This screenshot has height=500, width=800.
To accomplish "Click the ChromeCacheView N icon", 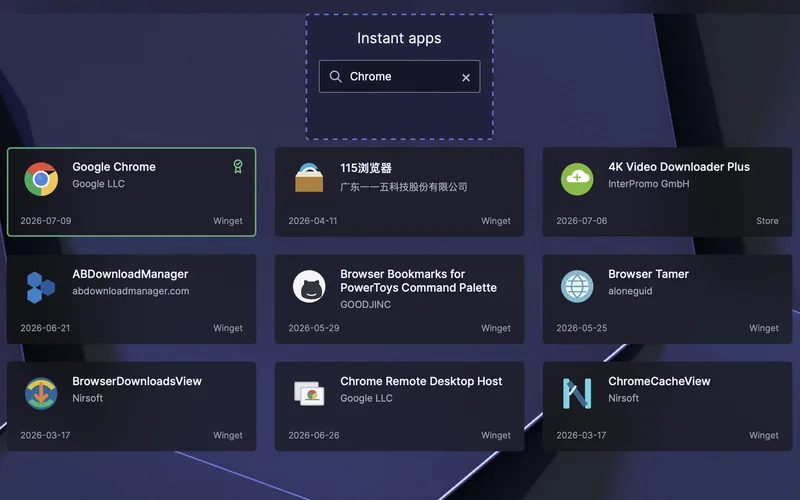I will [x=577, y=393].
